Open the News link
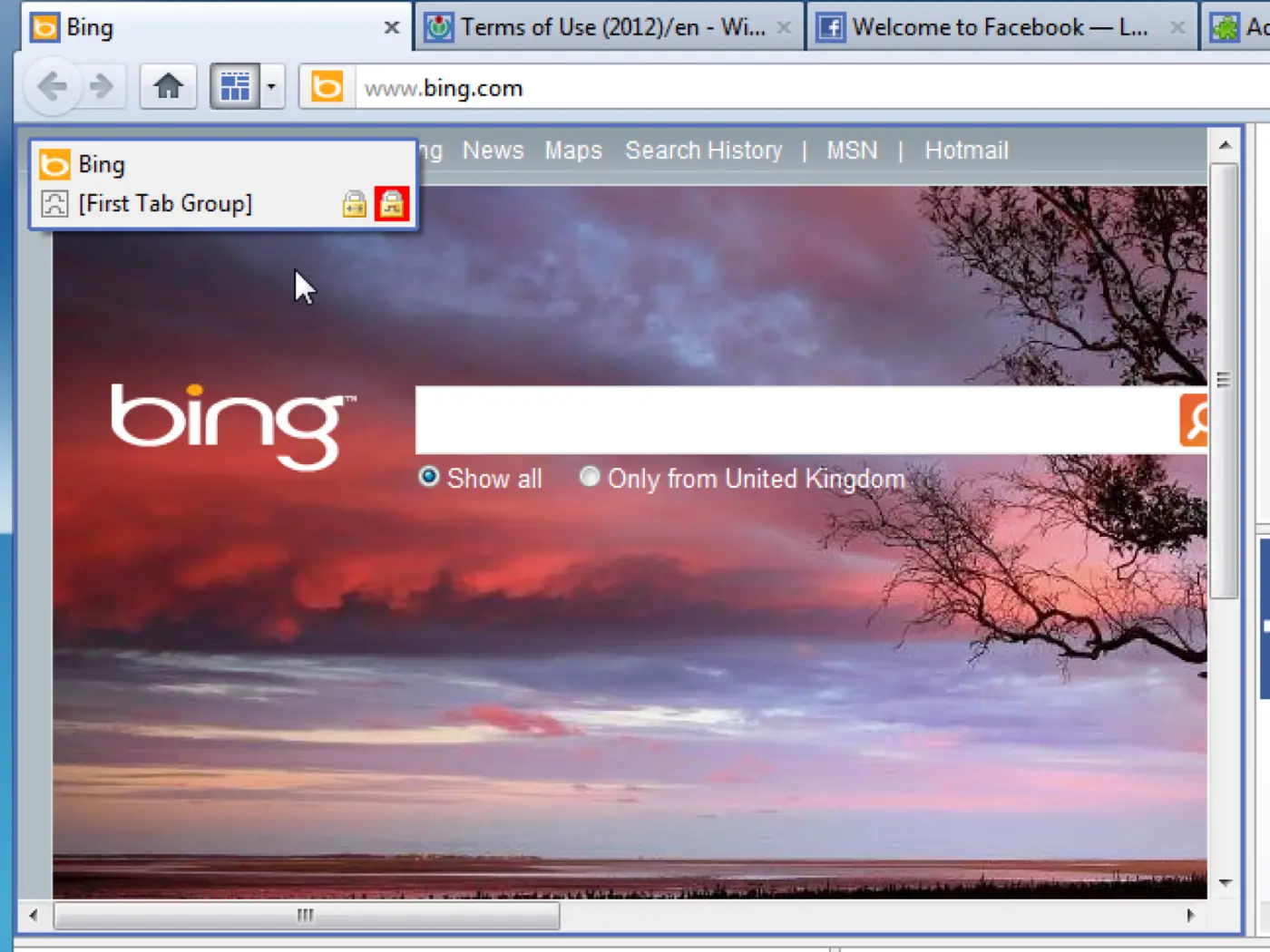 point(493,151)
